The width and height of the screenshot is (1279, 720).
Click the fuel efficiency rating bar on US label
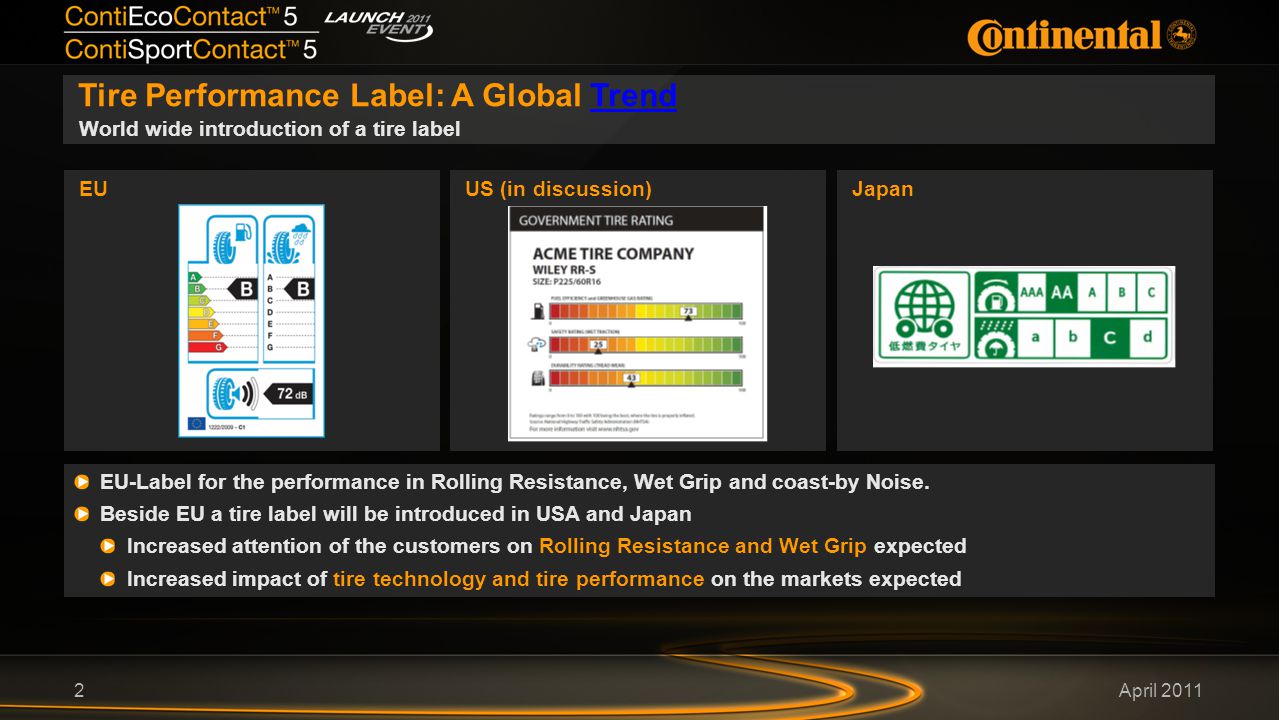648,310
